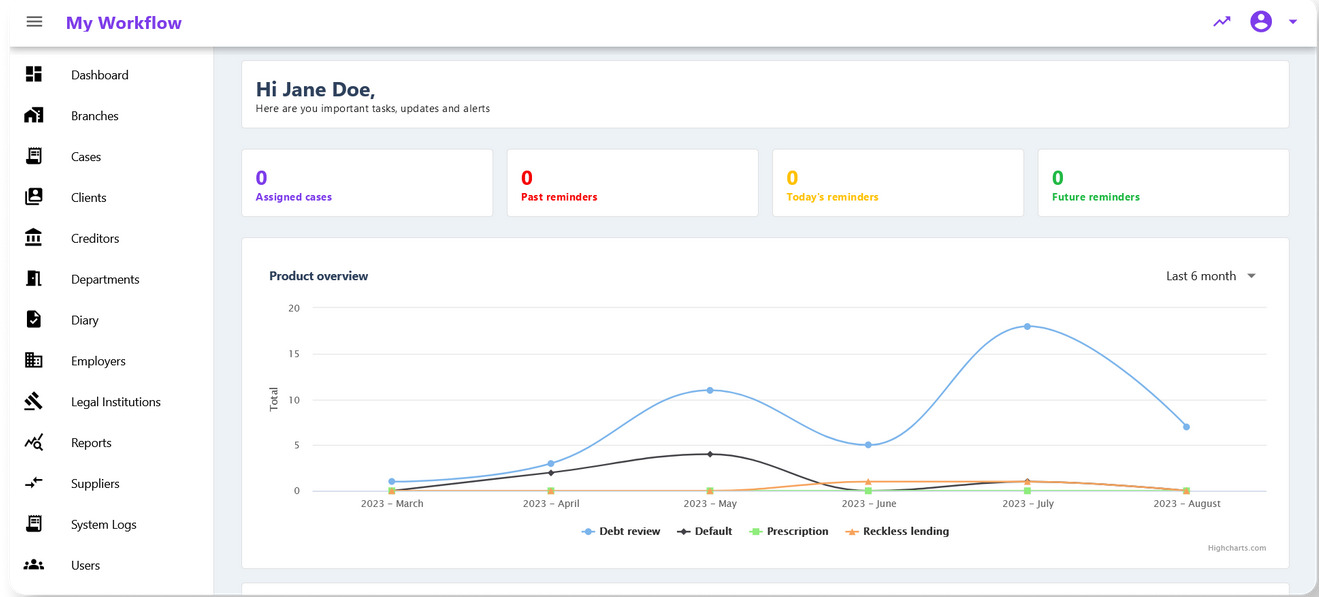Viewport: 1319px width, 597px height.
Task: Open the hamburger navigation menu
Action: [34, 22]
